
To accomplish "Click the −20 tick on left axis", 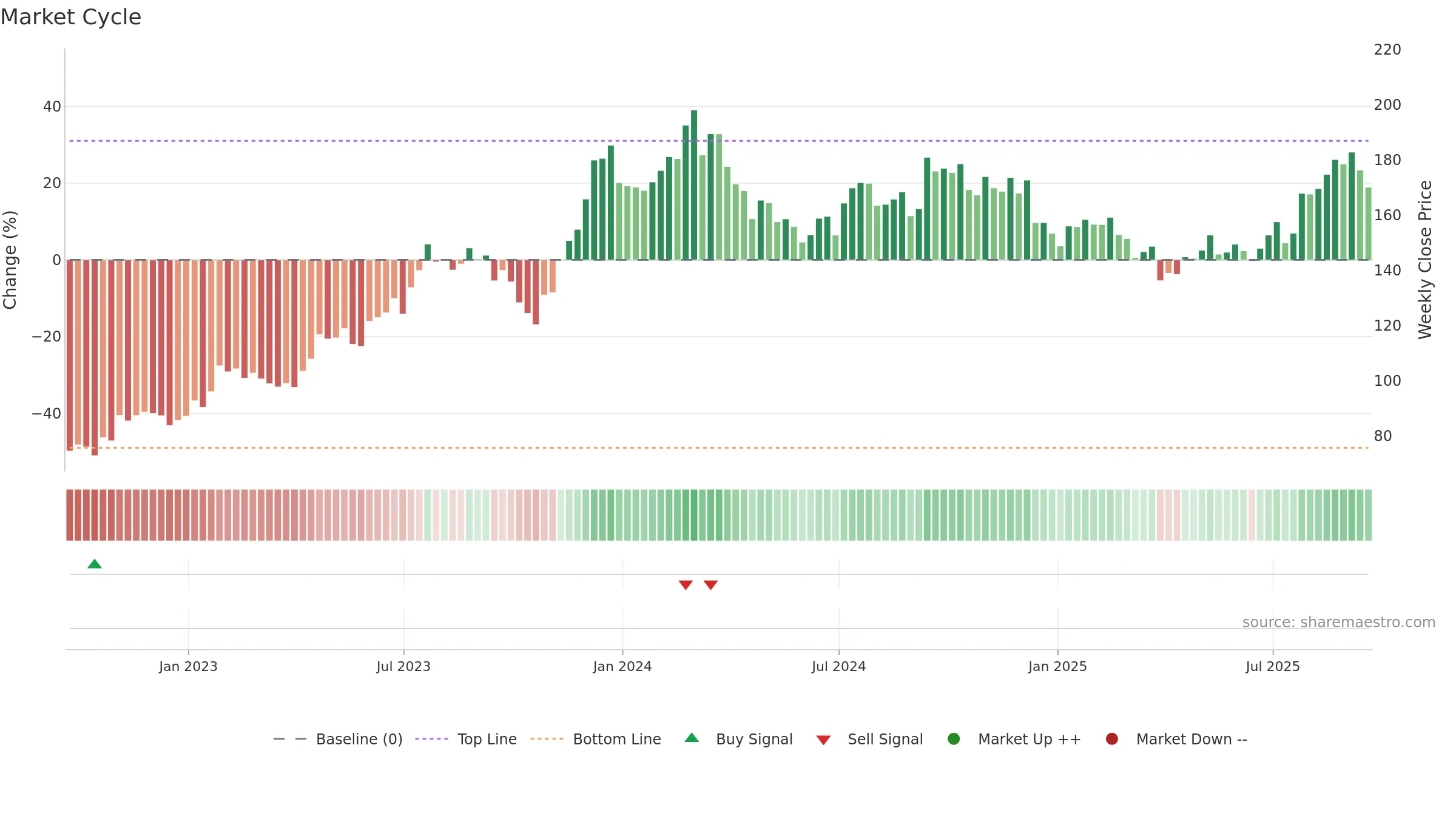I will tap(47, 337).
